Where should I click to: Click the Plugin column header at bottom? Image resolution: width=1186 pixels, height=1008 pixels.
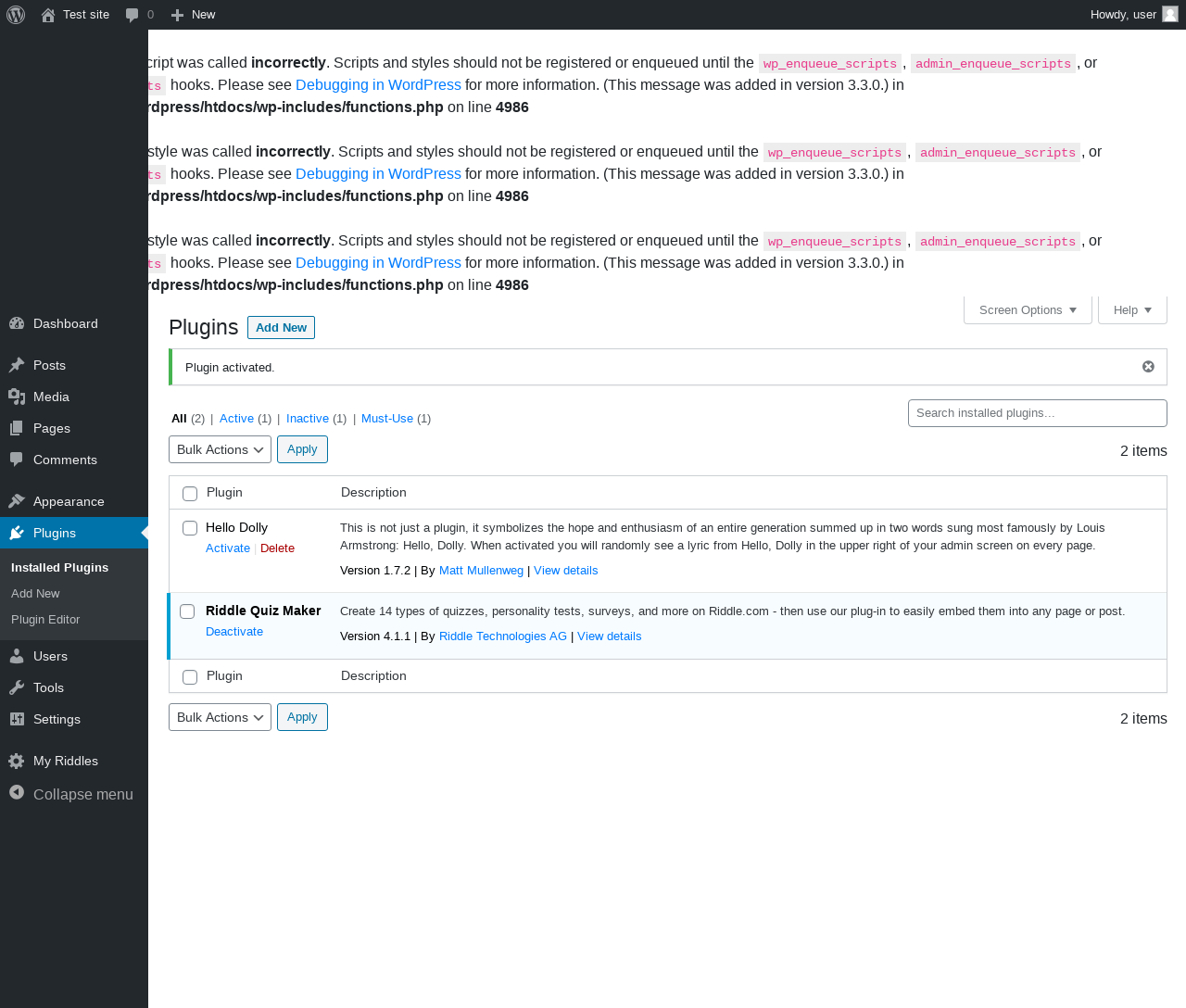click(x=224, y=676)
